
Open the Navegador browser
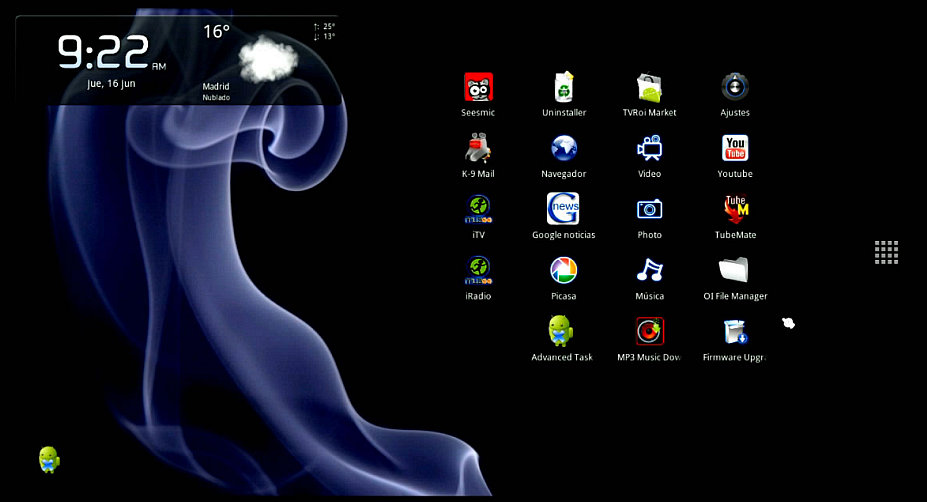click(x=564, y=148)
